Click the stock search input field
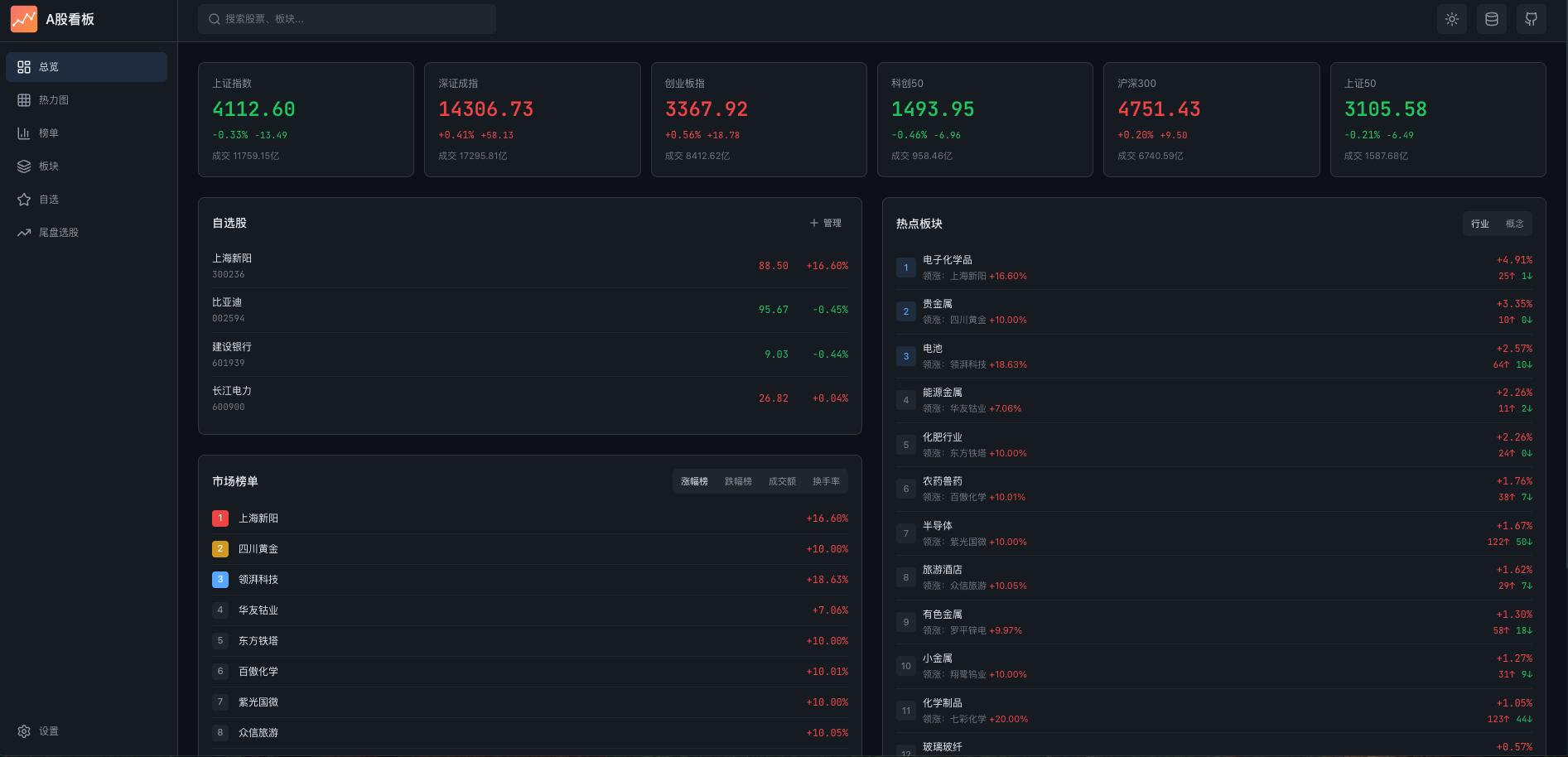The image size is (1568, 757). pos(346,18)
